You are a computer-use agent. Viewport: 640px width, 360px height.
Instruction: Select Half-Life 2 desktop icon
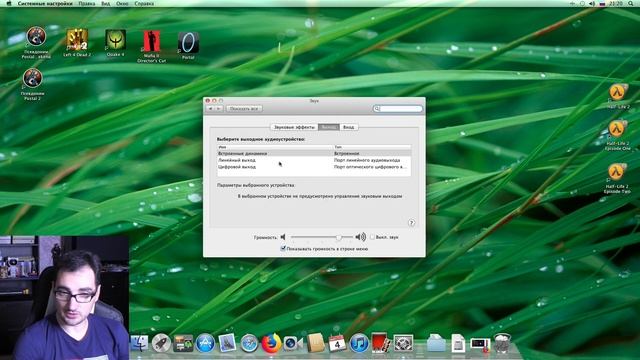[618, 96]
